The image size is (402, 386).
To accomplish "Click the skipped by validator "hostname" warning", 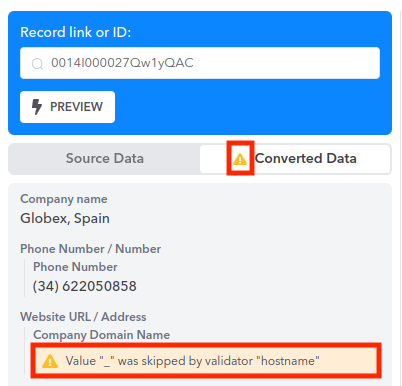I will pos(206,361).
